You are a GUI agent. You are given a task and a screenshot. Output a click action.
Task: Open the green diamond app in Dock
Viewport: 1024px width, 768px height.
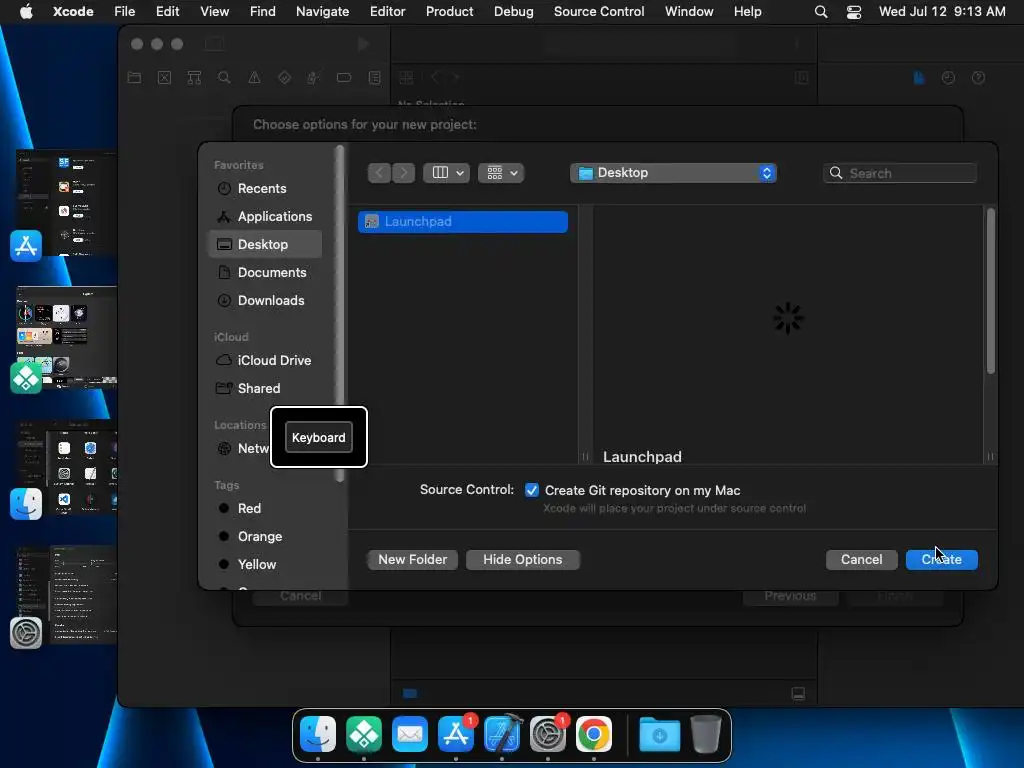point(364,734)
